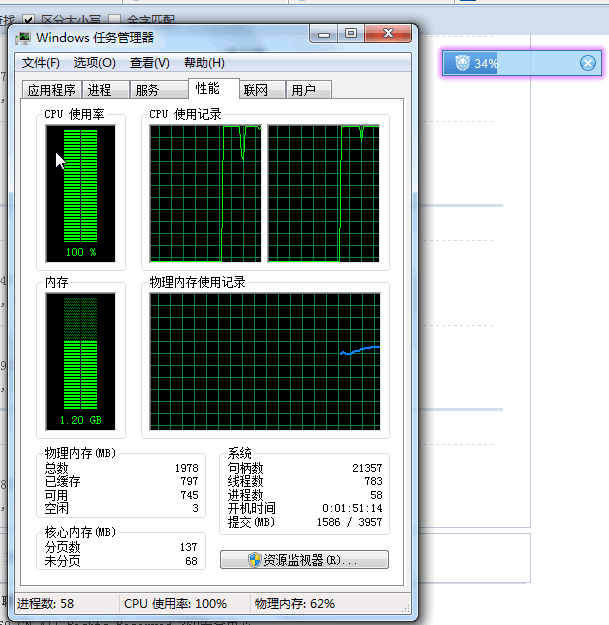Click the Task Manager title bar icon
609x625 pixels.
tap(23, 38)
